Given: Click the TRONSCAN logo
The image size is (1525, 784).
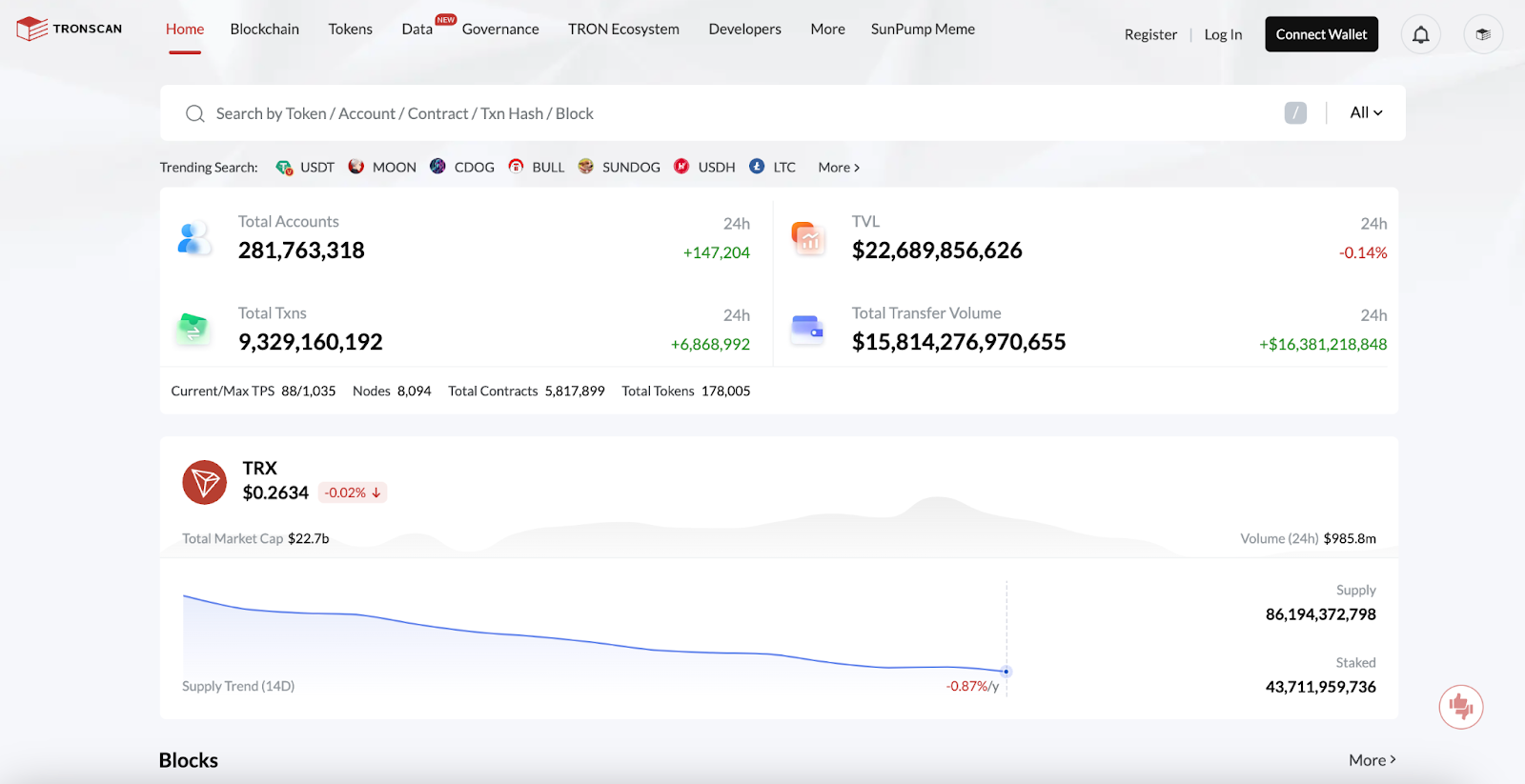Looking at the screenshot, I should pyautogui.click(x=70, y=29).
